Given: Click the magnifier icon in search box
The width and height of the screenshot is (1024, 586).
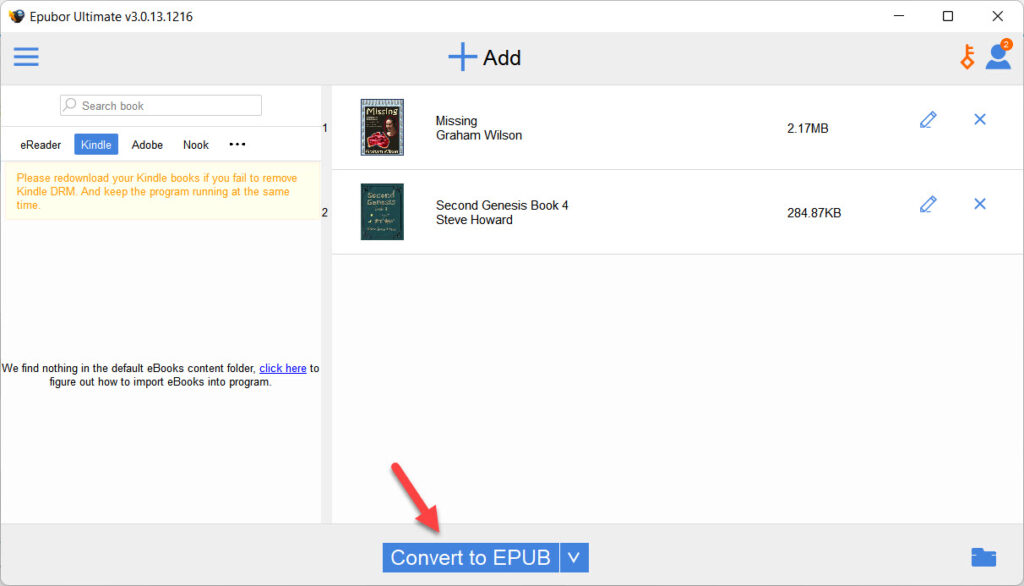Looking at the screenshot, I should tap(70, 105).
